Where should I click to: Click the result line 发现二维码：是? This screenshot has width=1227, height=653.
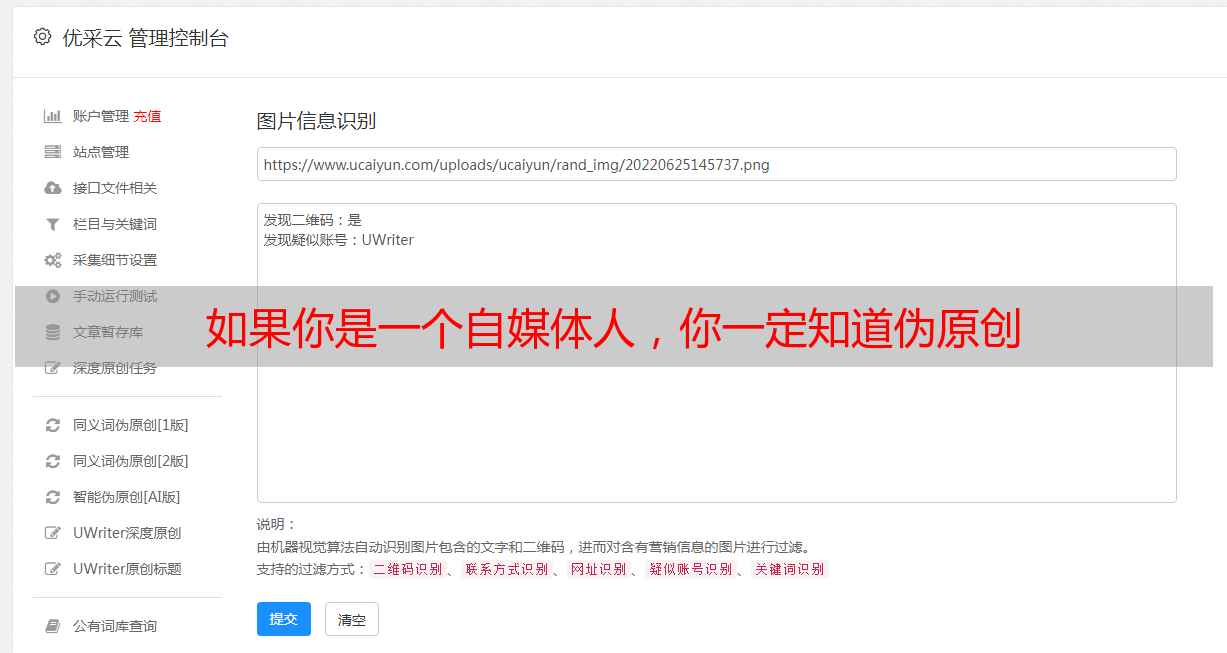[313, 220]
